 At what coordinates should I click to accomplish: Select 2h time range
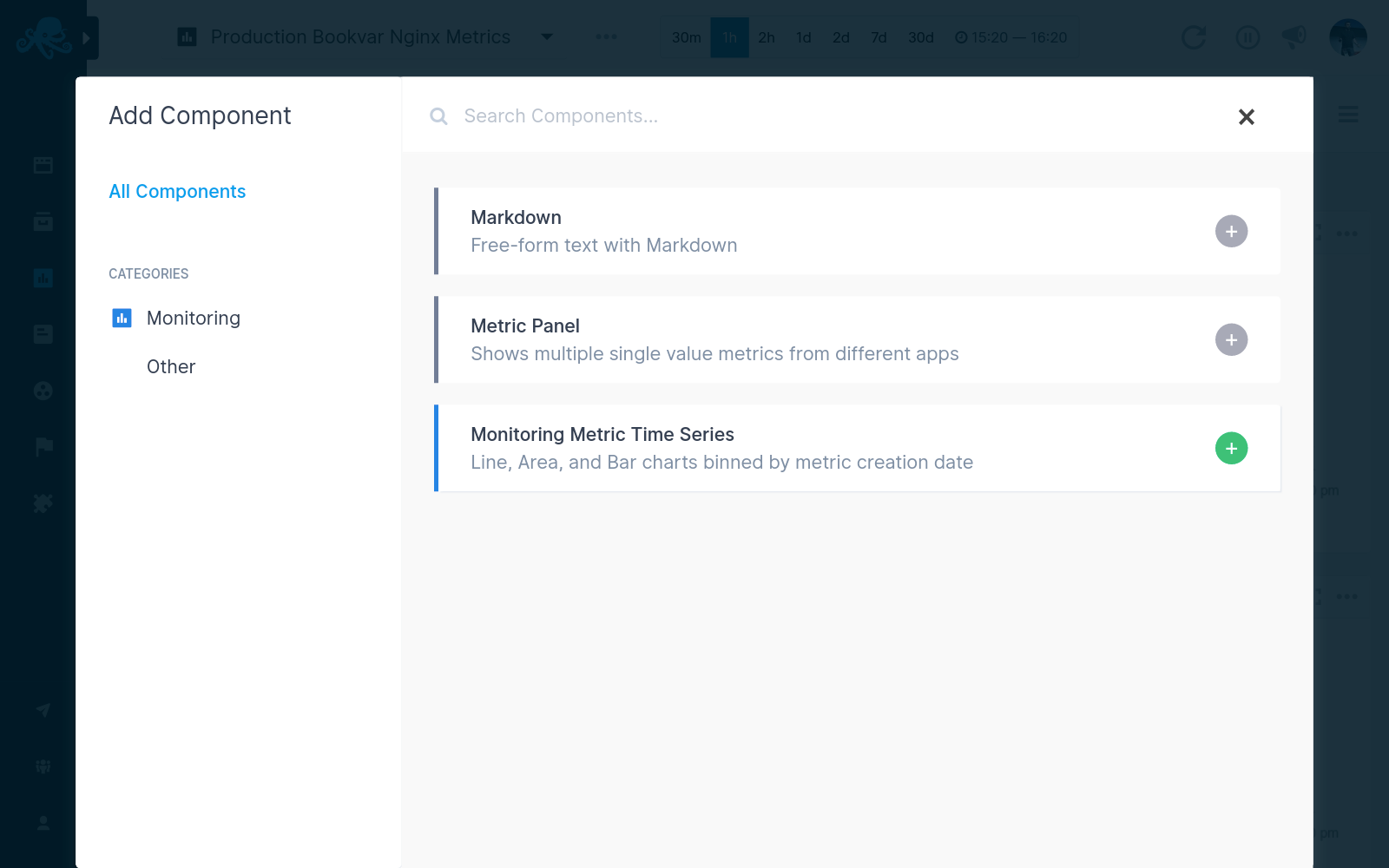click(767, 37)
